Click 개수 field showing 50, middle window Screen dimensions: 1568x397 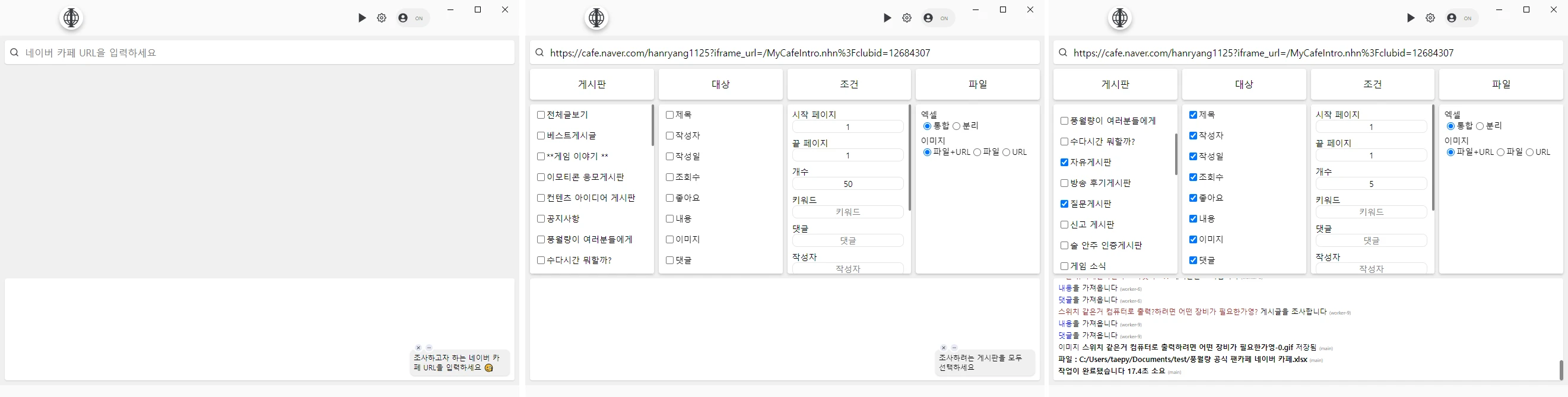pyautogui.click(x=848, y=184)
